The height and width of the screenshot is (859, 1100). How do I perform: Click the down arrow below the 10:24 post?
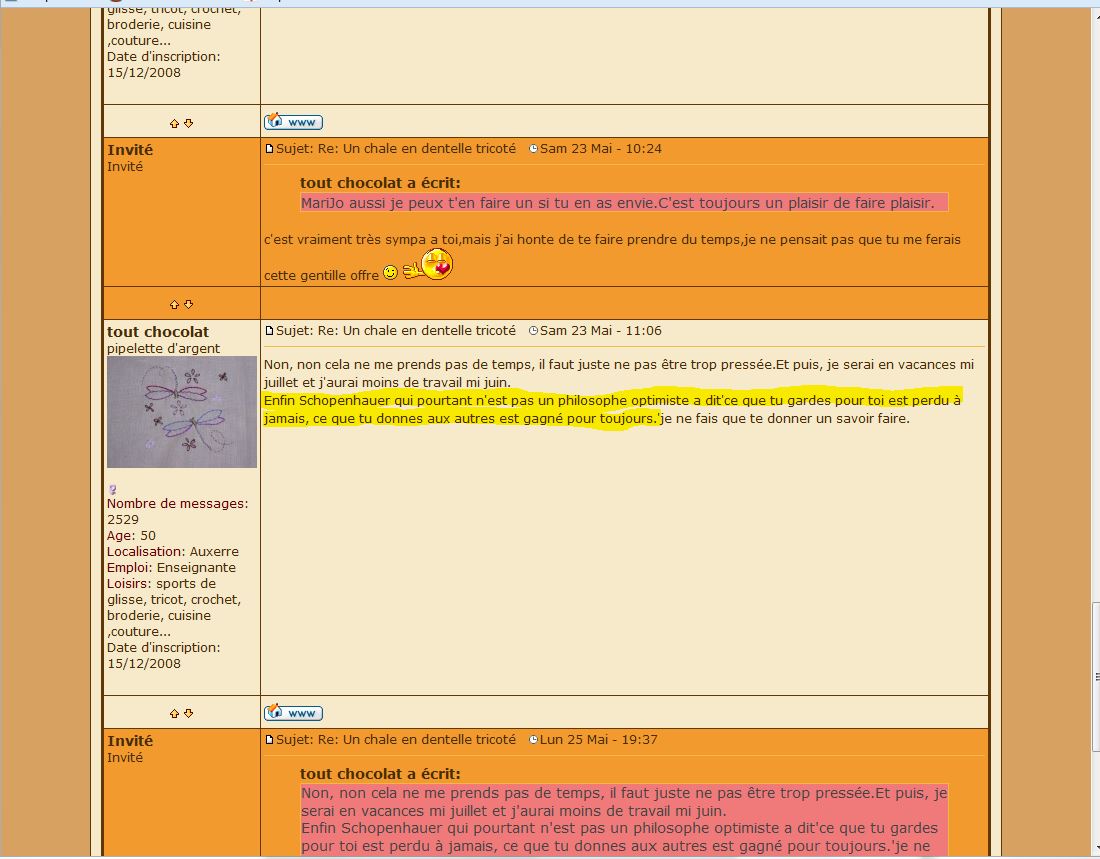click(x=189, y=304)
